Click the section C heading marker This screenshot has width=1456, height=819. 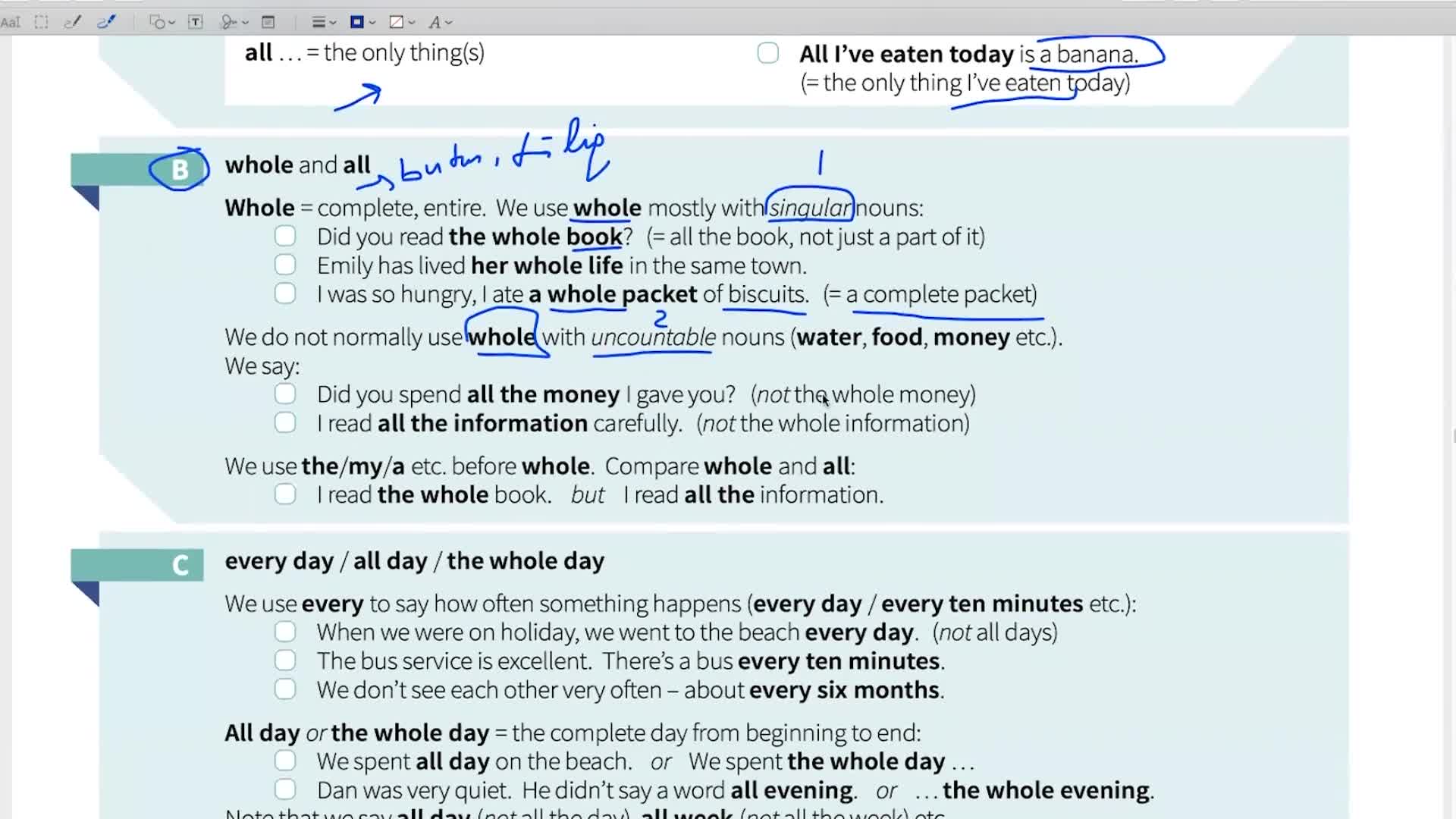(x=180, y=565)
